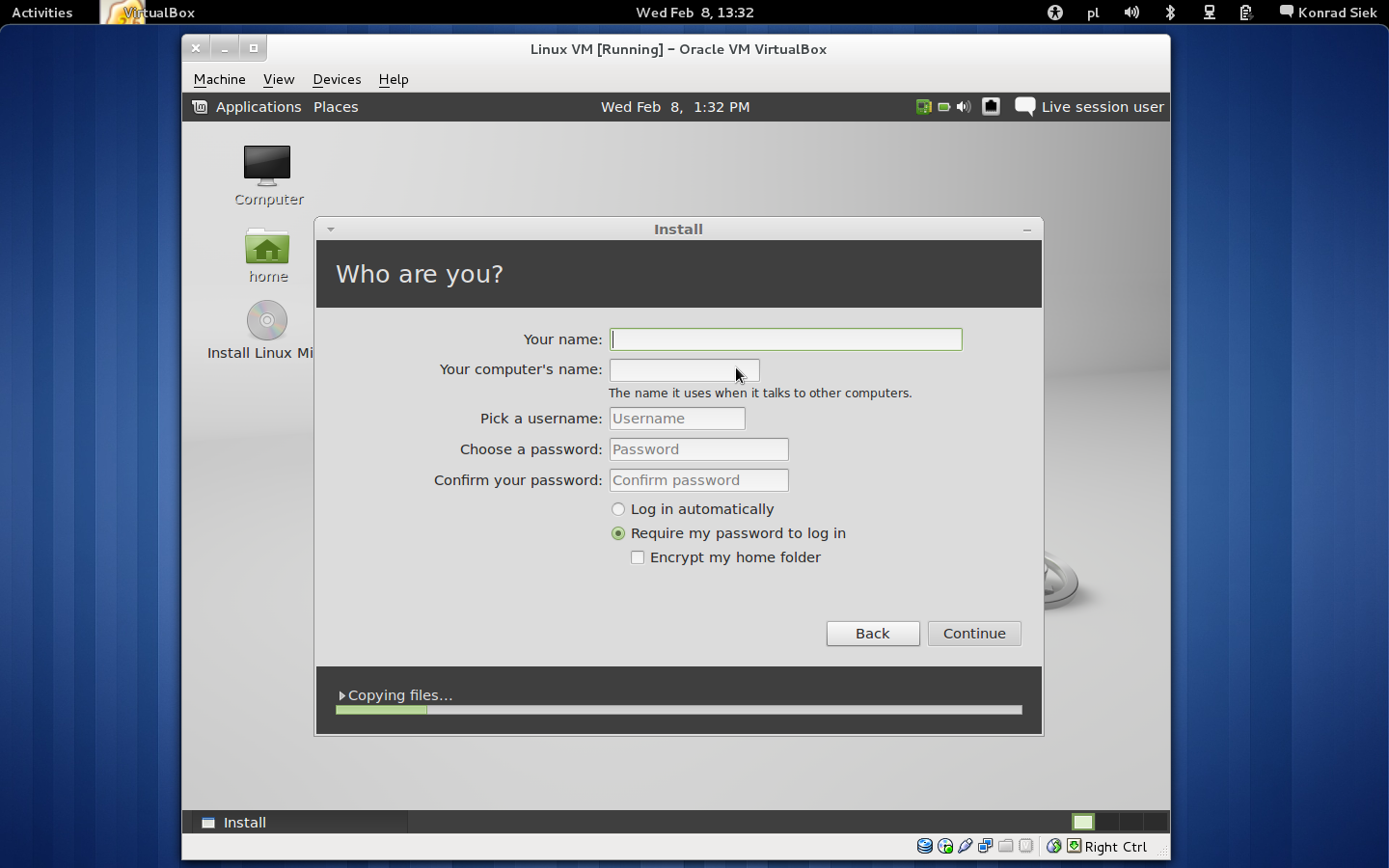Click the guest chat bubble icon by Live session user

point(1024,107)
